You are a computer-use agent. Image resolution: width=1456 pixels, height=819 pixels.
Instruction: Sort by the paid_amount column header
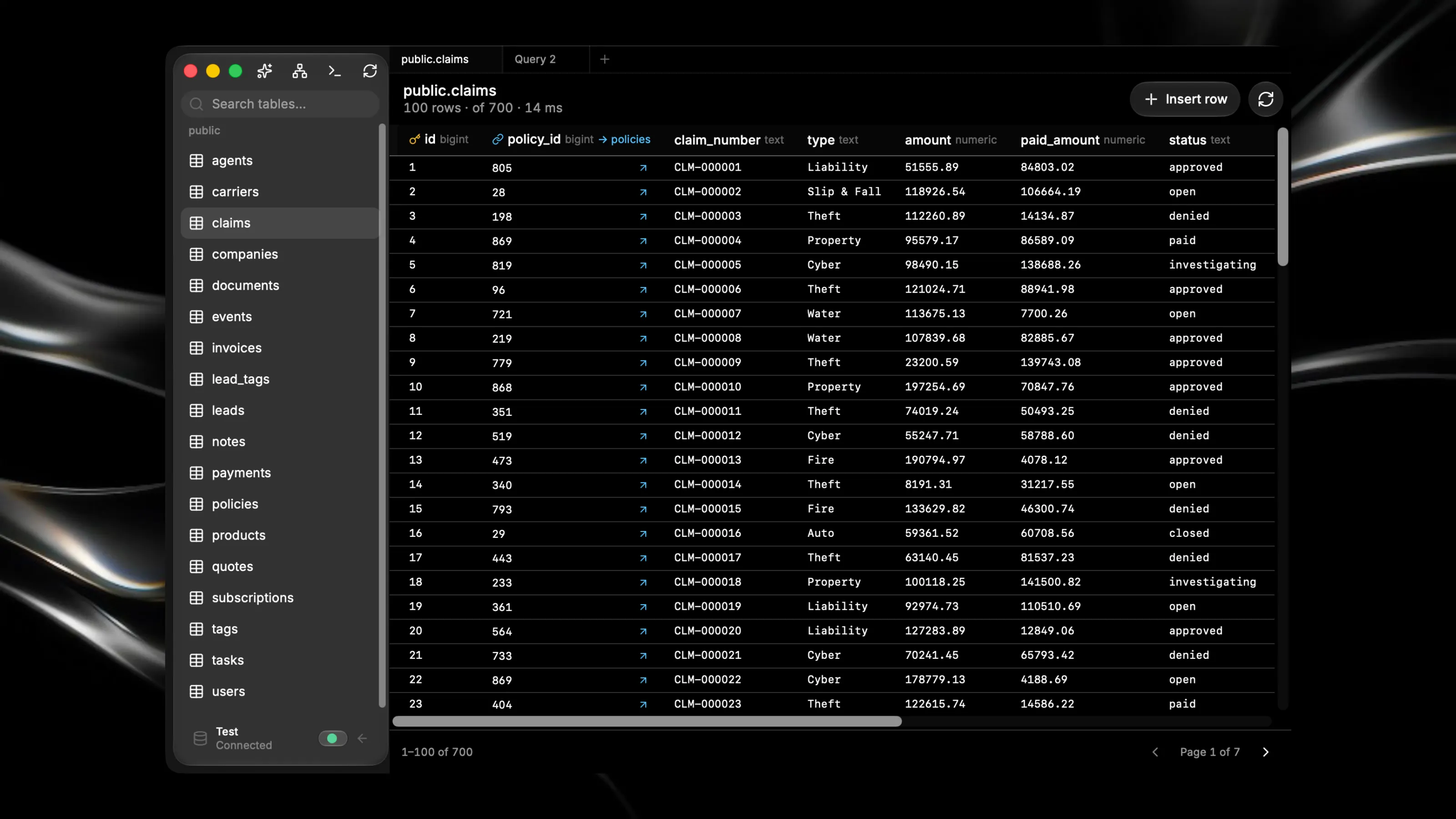pyautogui.click(x=1082, y=140)
